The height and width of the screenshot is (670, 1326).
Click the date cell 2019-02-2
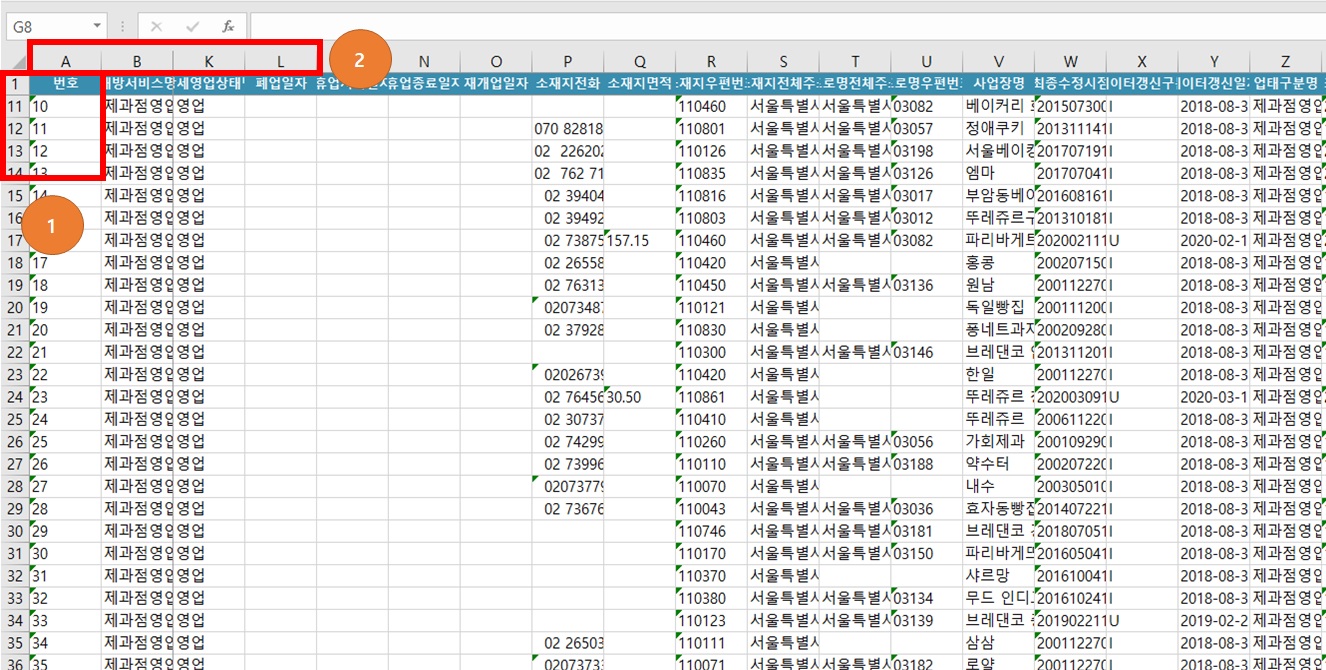[x=1214, y=620]
